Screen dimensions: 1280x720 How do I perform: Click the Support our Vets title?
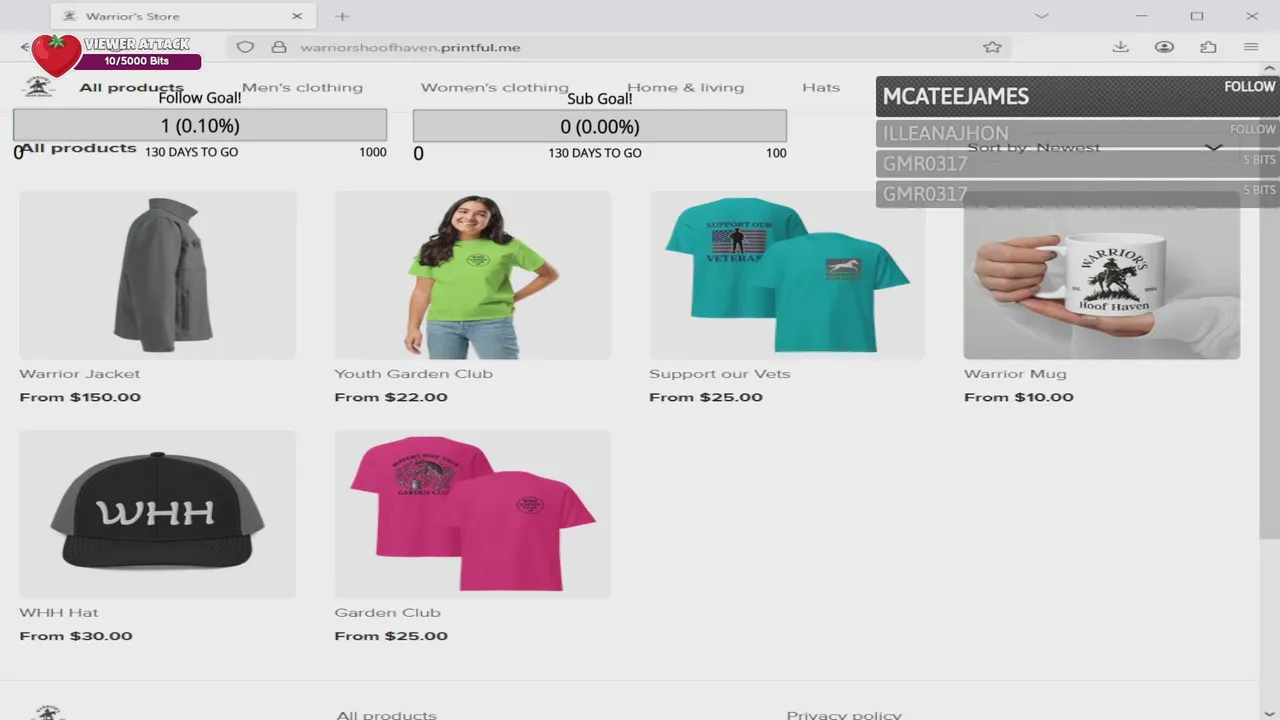719,374
